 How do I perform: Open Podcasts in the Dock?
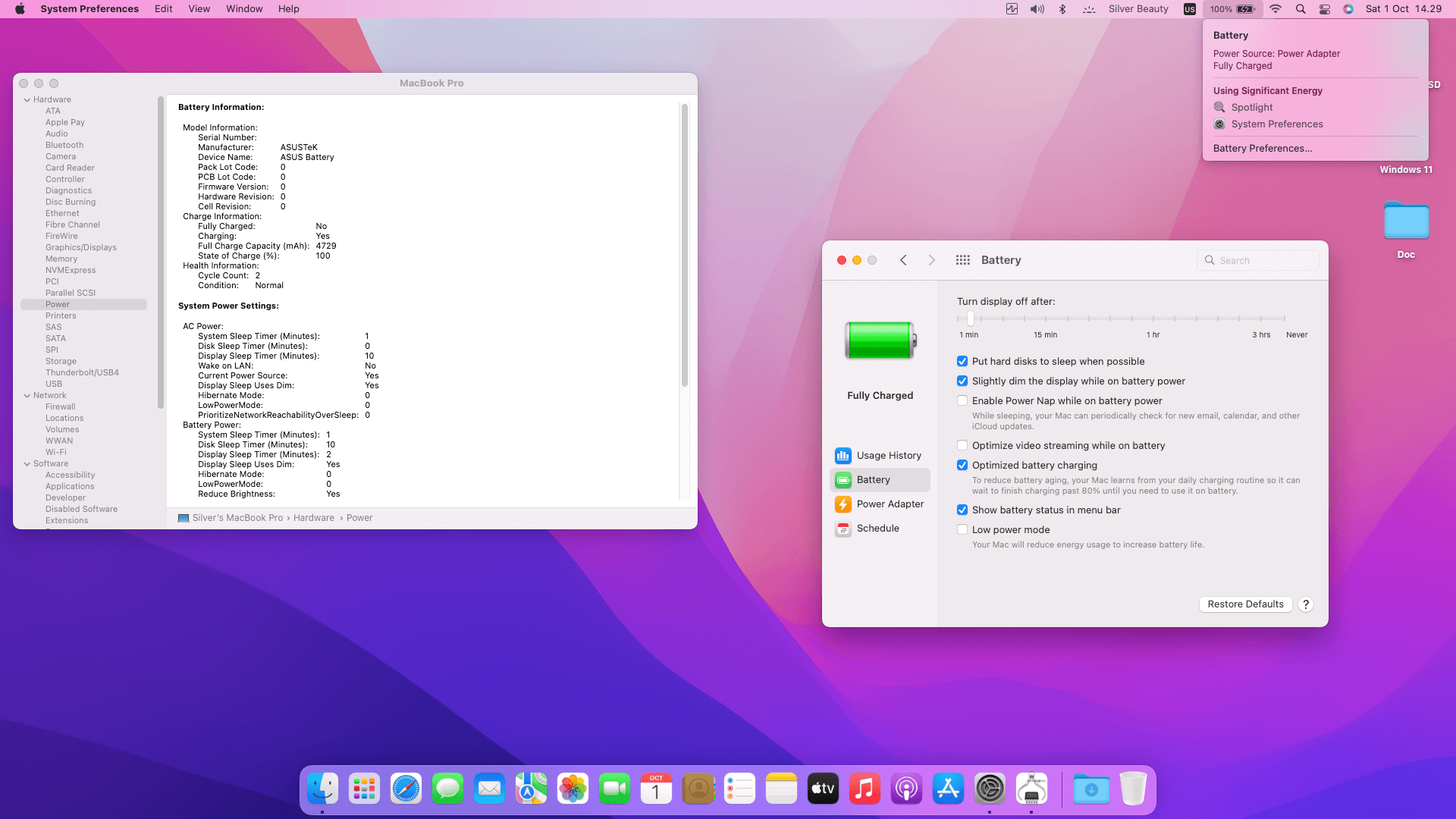click(907, 789)
